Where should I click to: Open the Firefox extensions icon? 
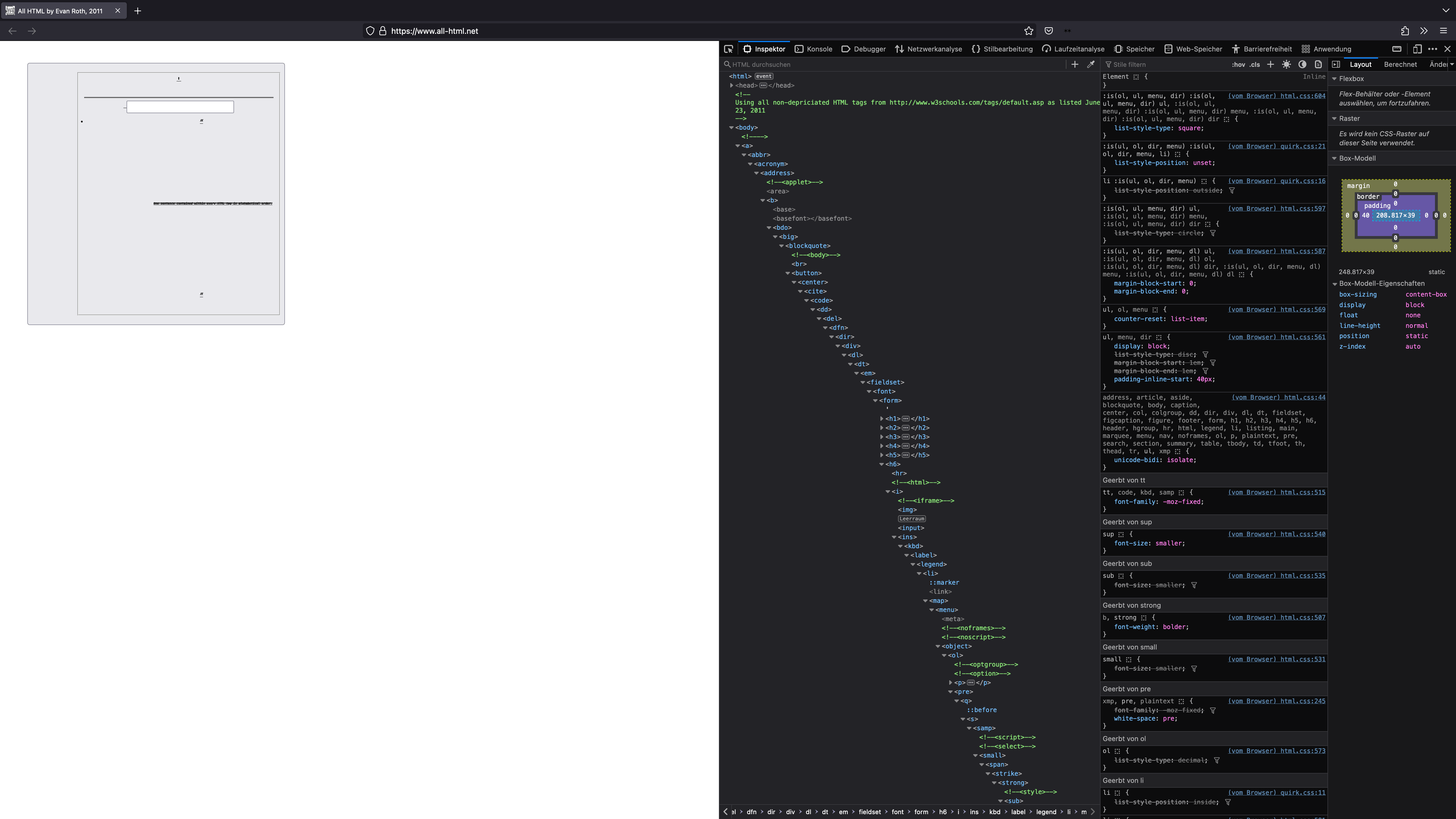coord(1405,31)
